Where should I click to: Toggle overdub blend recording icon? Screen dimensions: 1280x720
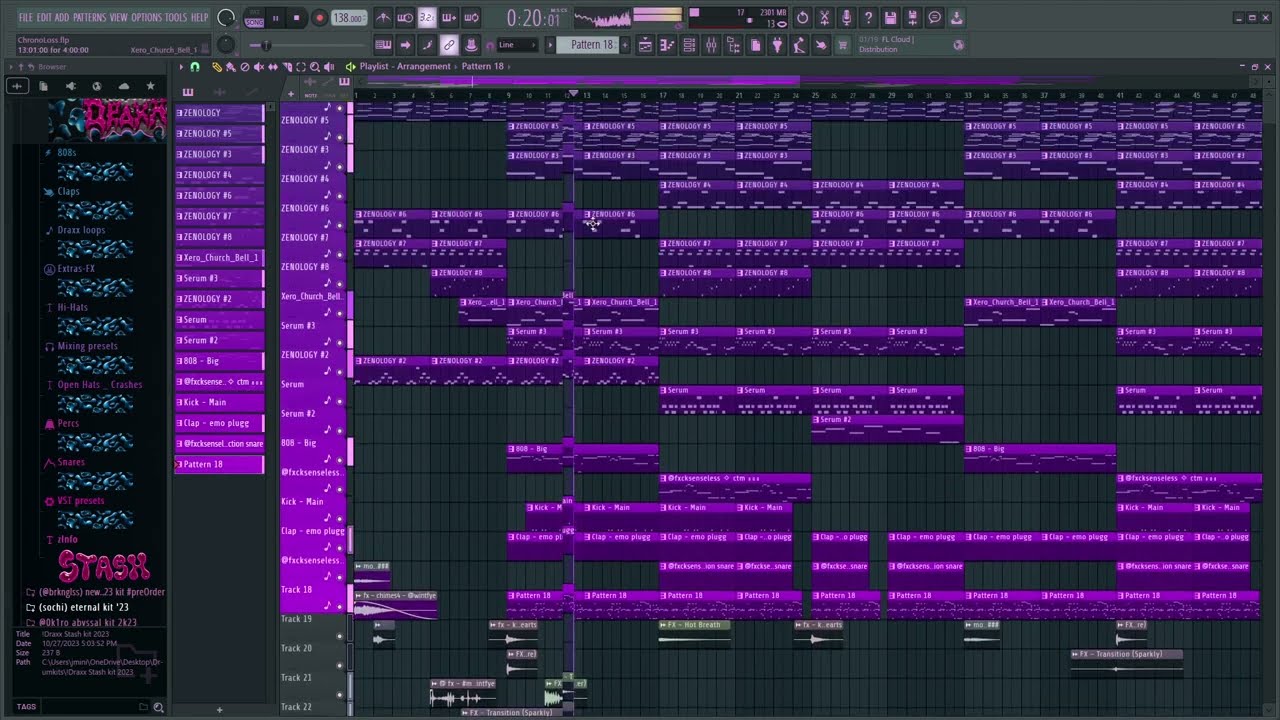(449, 18)
